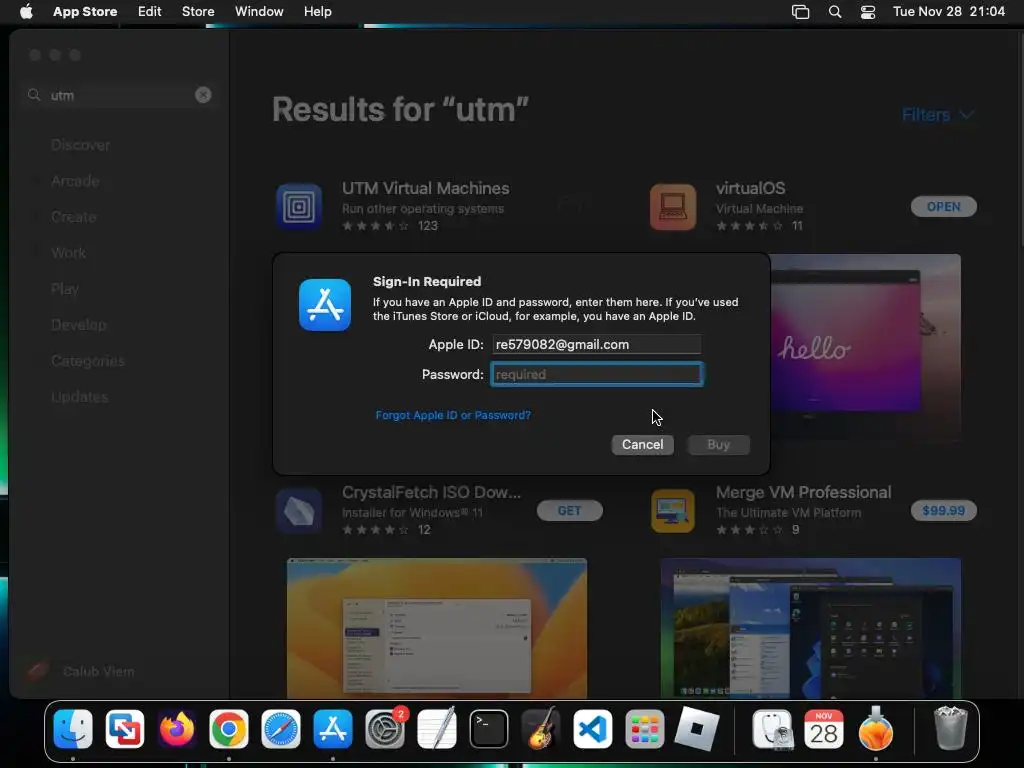Open Terminal from the Dock
The width and height of the screenshot is (1024, 768).
(x=488, y=729)
